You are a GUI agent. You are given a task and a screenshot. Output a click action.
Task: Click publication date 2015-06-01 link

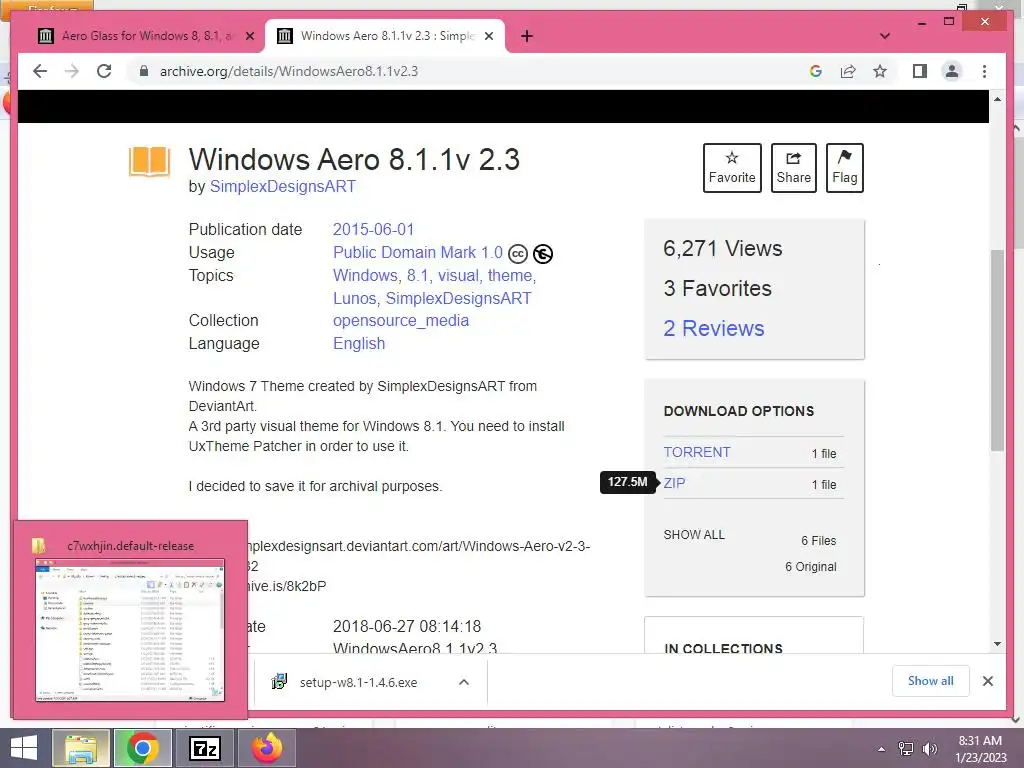coord(374,229)
